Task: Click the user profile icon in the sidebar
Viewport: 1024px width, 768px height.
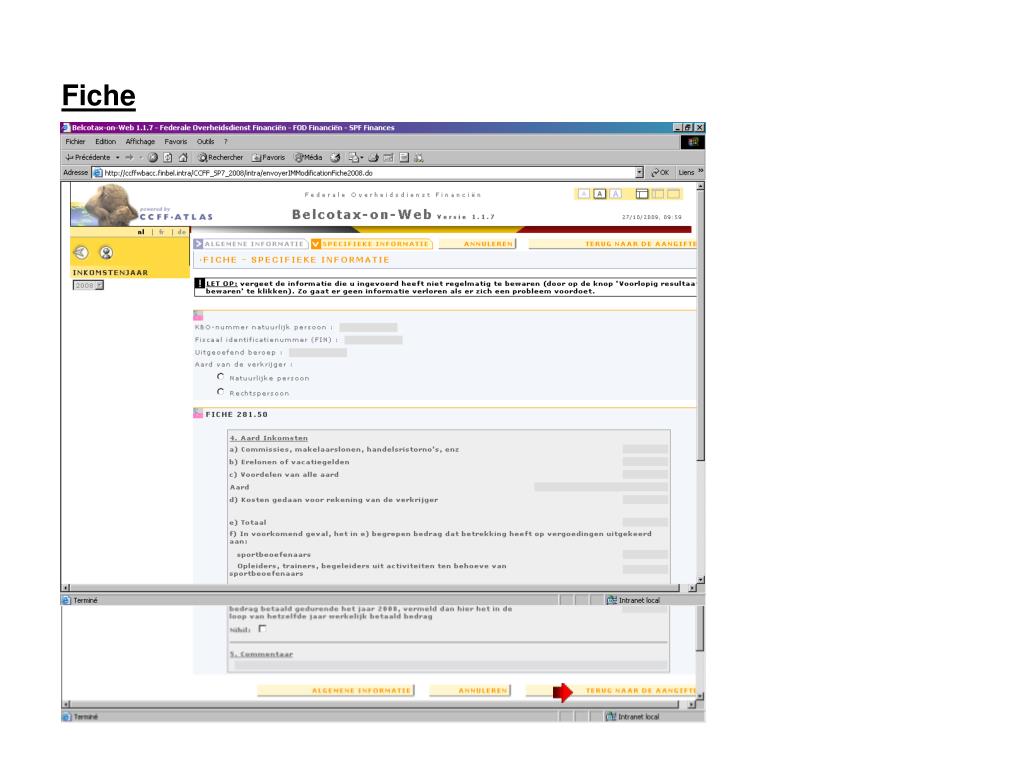Action: [x=106, y=252]
